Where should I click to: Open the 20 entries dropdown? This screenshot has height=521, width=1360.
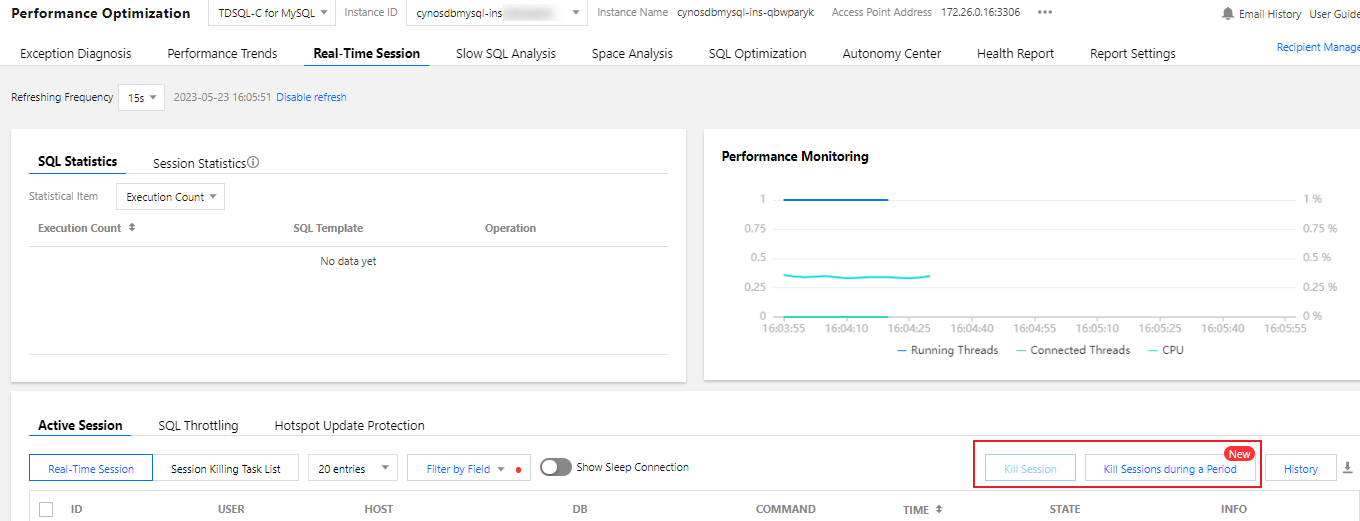point(353,468)
